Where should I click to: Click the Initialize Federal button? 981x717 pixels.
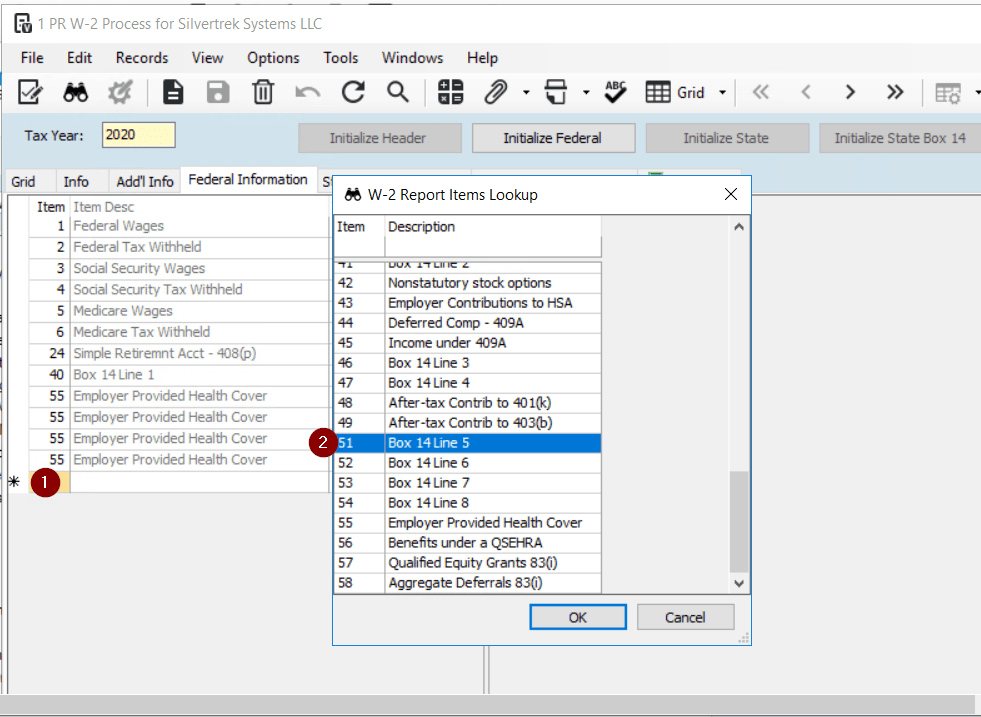coord(554,138)
